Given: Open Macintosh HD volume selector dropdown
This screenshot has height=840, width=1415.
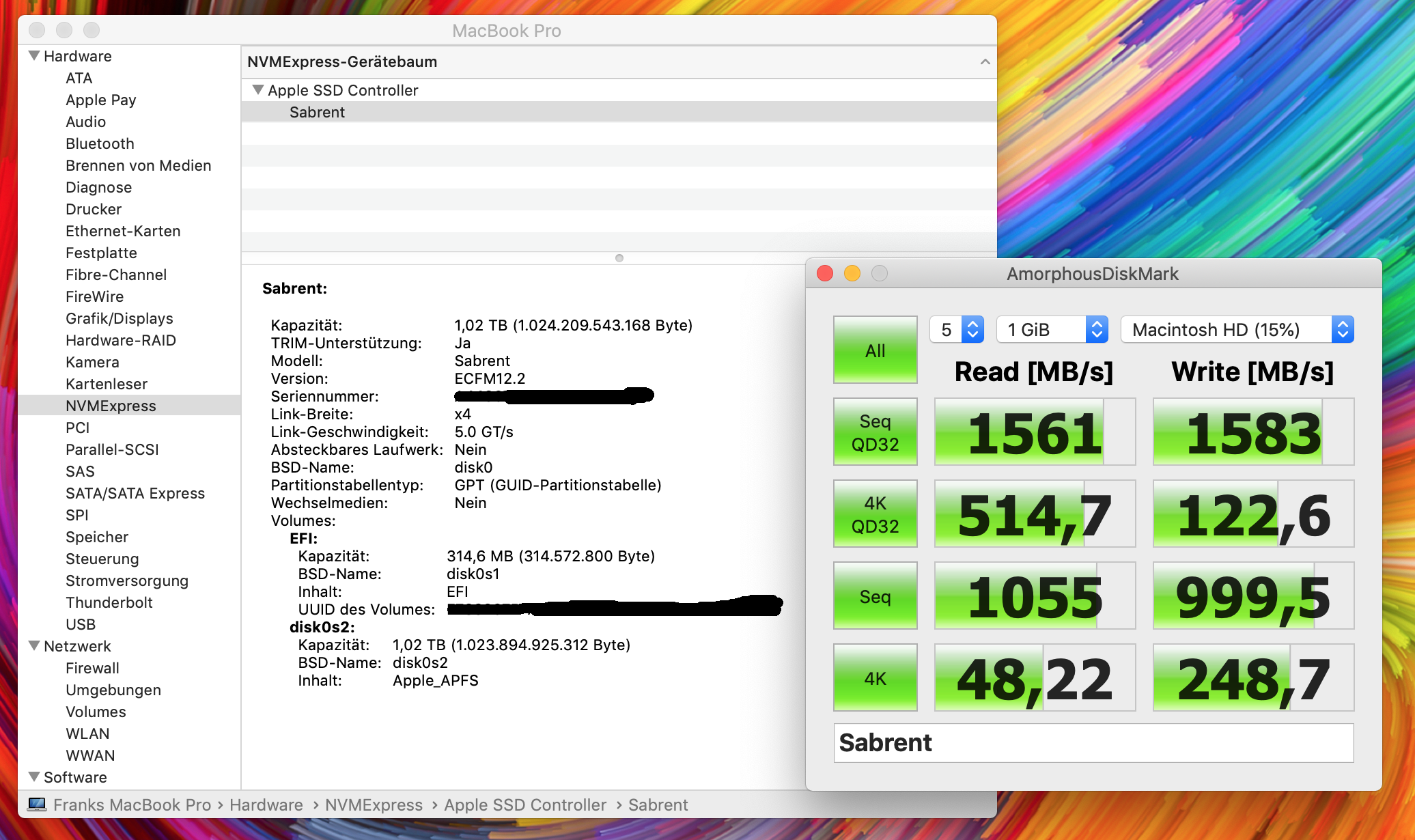Looking at the screenshot, I should pos(1237,330).
